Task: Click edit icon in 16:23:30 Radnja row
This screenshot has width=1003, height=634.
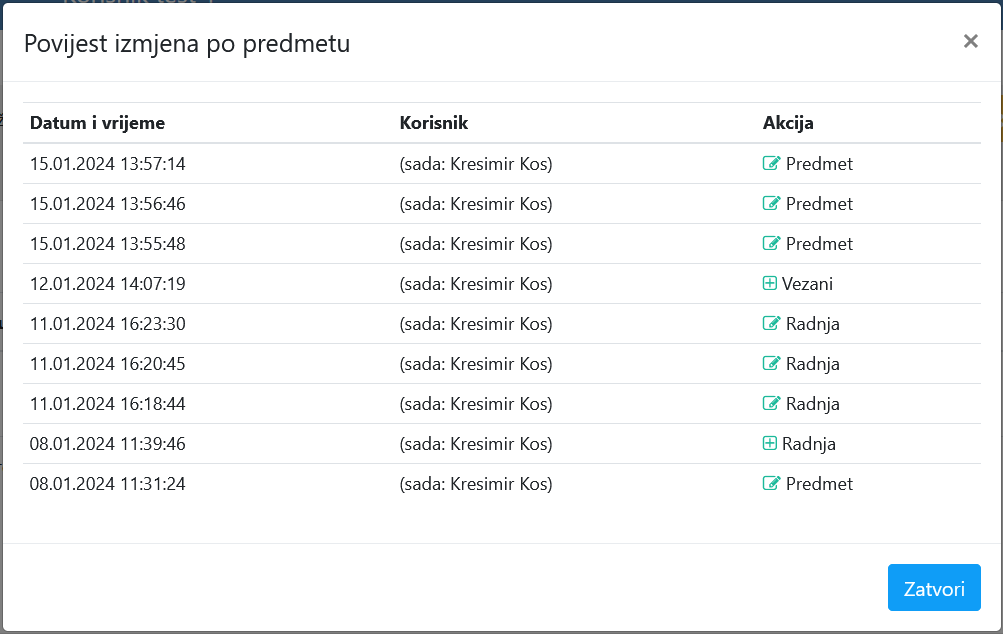Action: click(771, 324)
